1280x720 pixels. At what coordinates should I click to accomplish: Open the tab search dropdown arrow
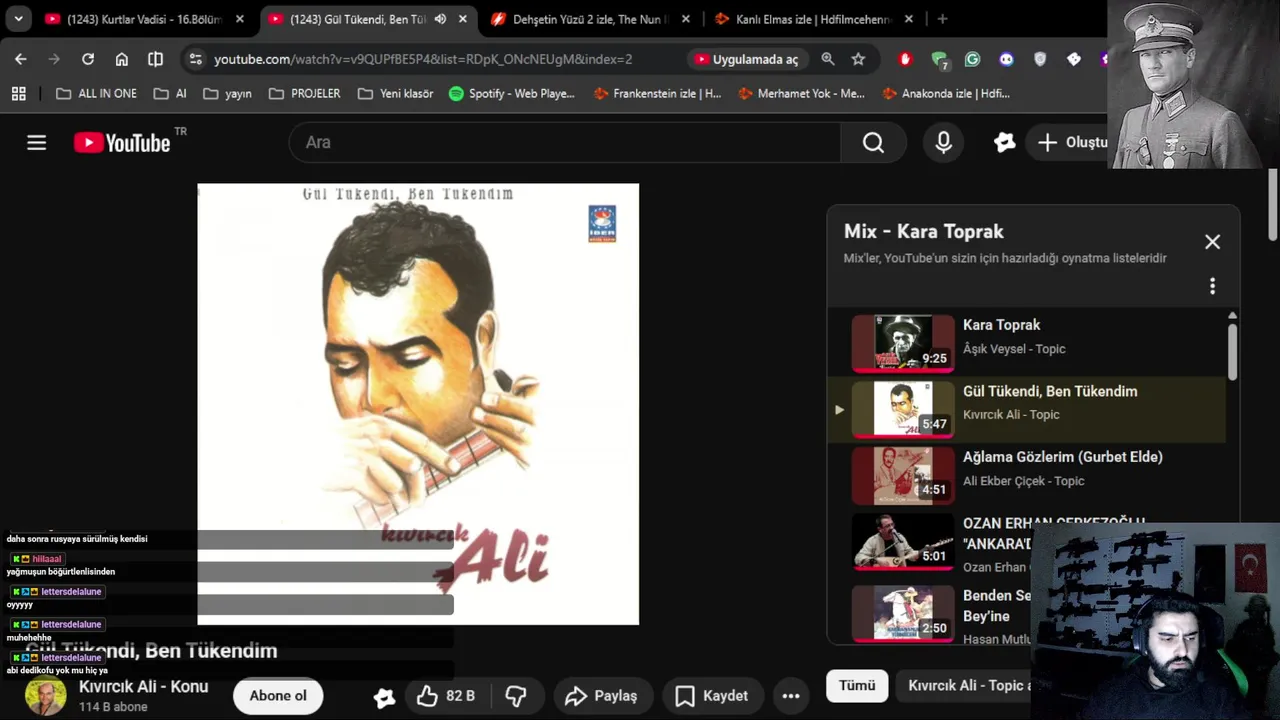[x=18, y=19]
